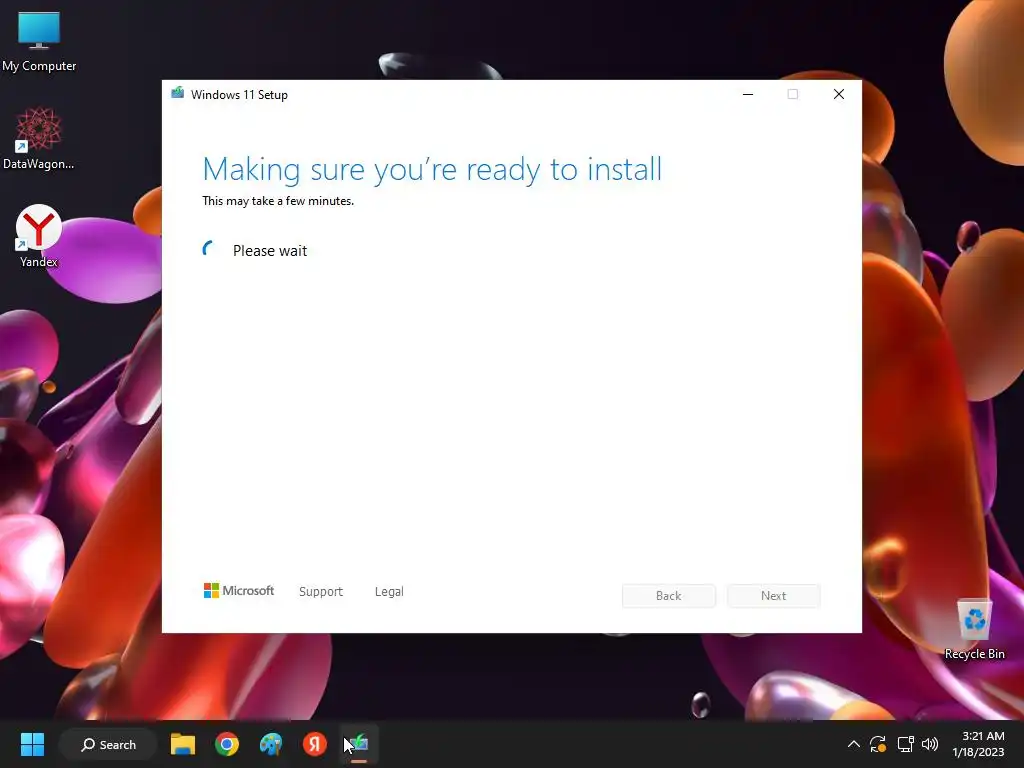The height and width of the screenshot is (768, 1024).
Task: Close the Windows 11 Setup window
Action: pos(839,94)
